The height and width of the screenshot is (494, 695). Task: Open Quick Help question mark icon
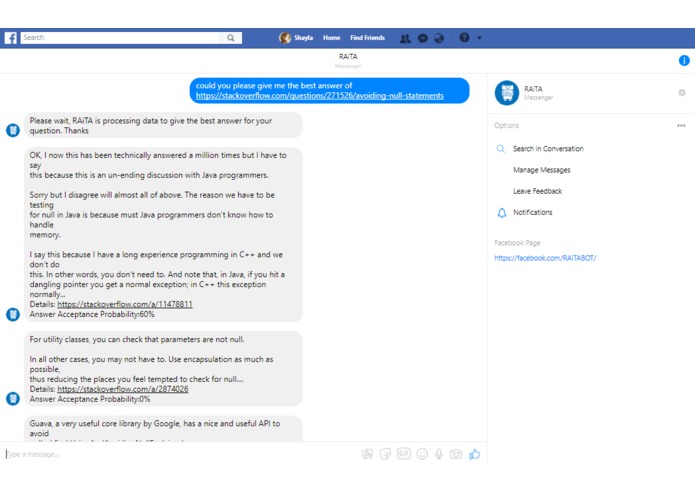464,38
